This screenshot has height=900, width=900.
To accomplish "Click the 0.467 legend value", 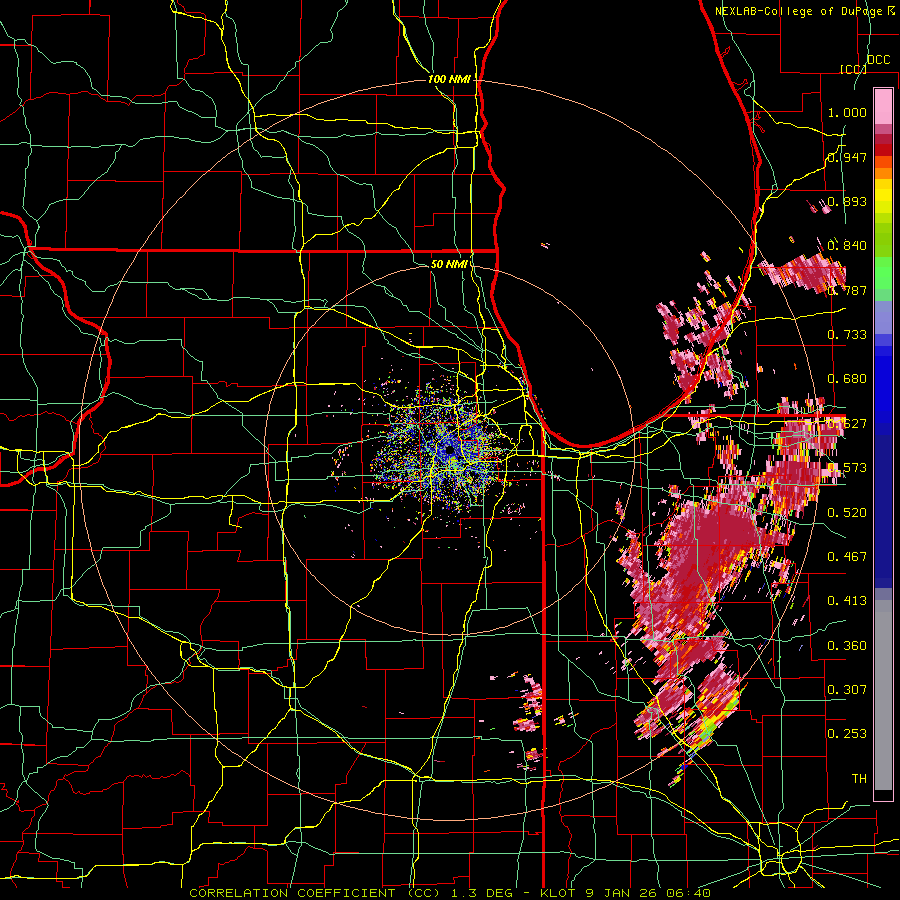I will point(847,557).
